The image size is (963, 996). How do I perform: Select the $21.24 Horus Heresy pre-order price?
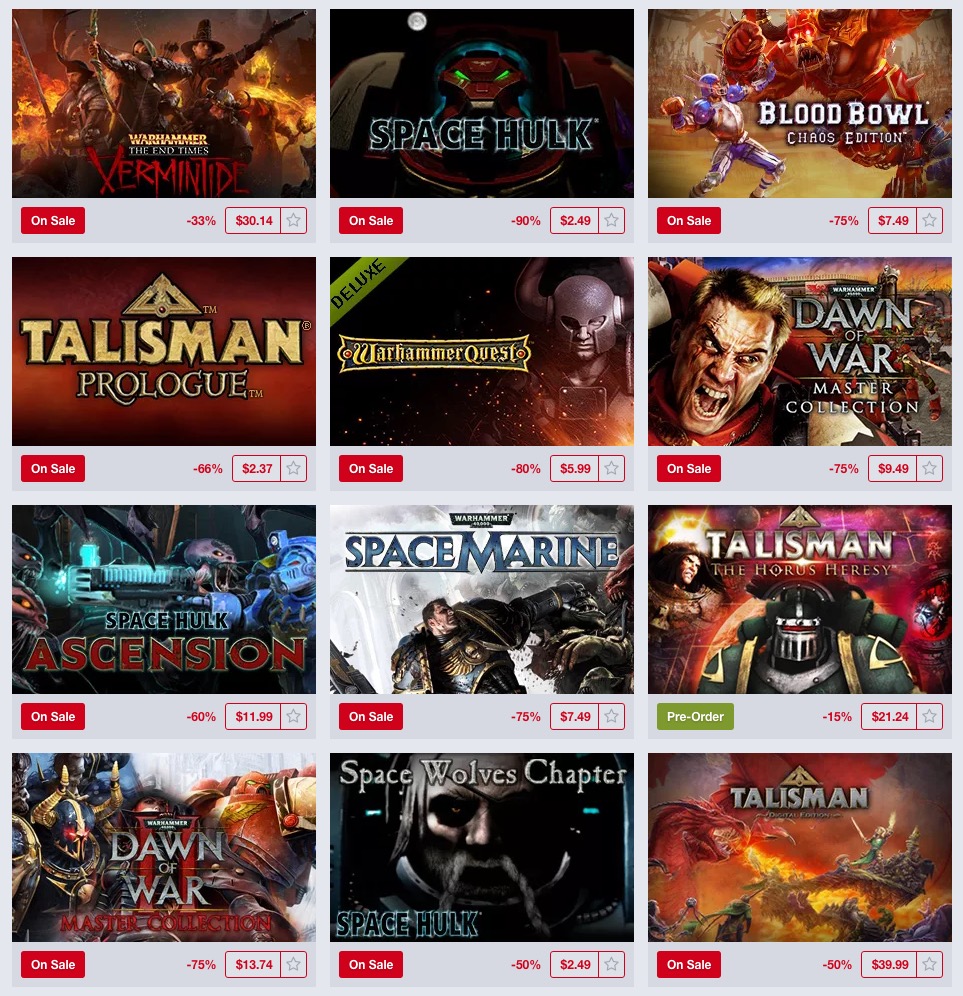coord(889,717)
